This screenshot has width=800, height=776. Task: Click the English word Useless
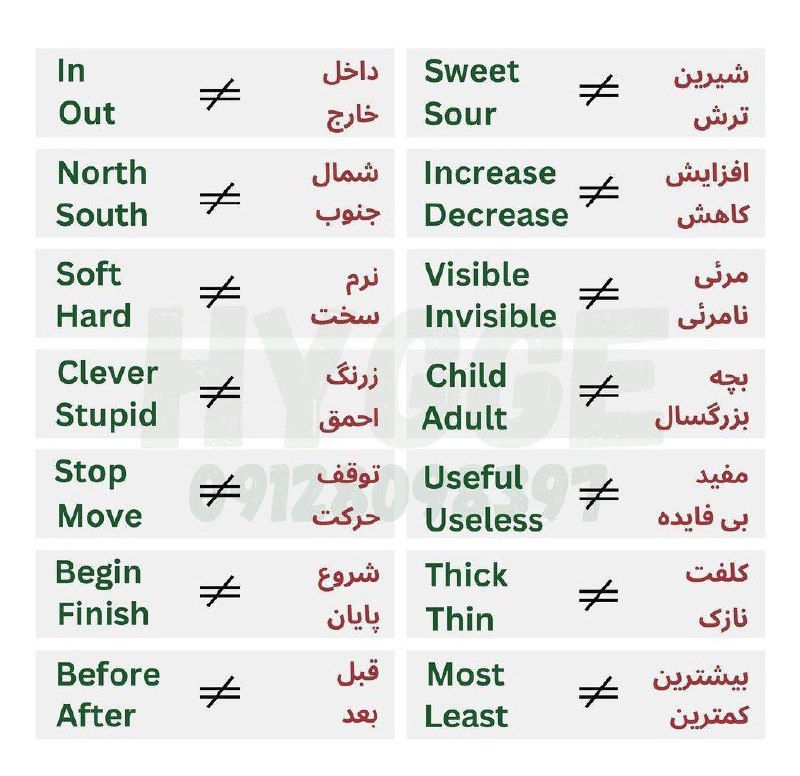tap(483, 520)
